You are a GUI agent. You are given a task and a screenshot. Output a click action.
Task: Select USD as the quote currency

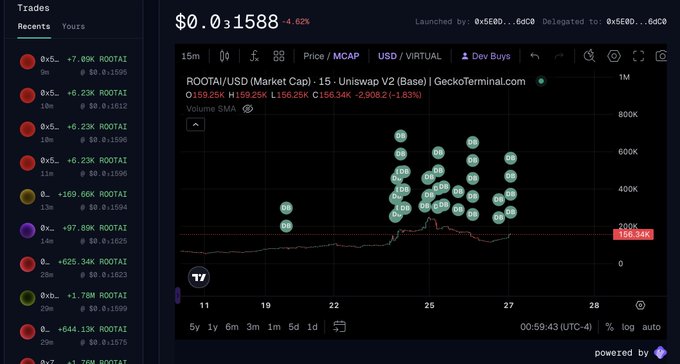click(387, 56)
